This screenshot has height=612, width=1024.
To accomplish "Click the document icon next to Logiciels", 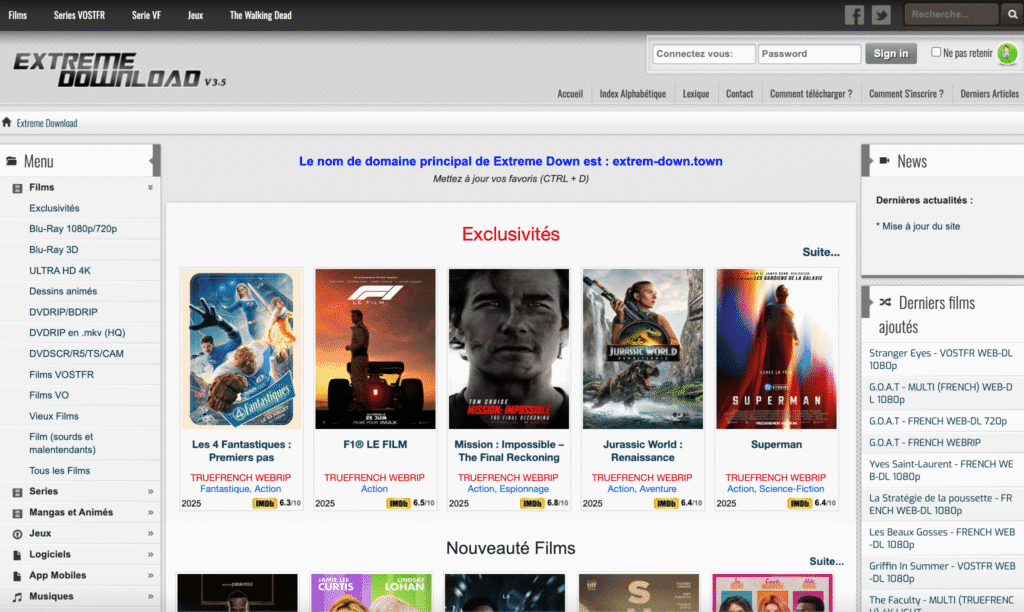I will 17,554.
